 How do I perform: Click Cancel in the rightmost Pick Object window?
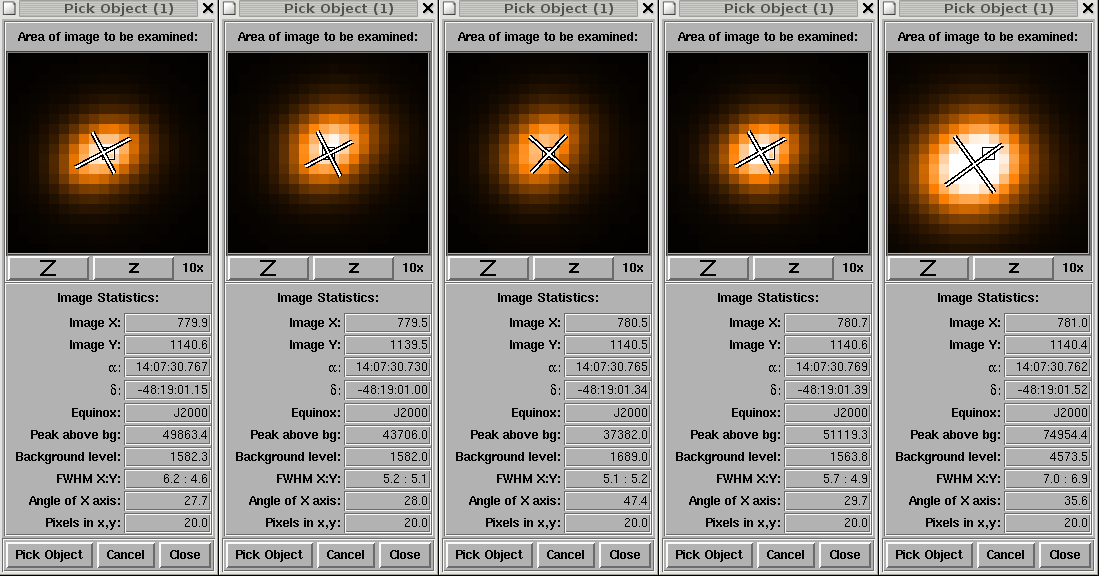tap(1005, 555)
